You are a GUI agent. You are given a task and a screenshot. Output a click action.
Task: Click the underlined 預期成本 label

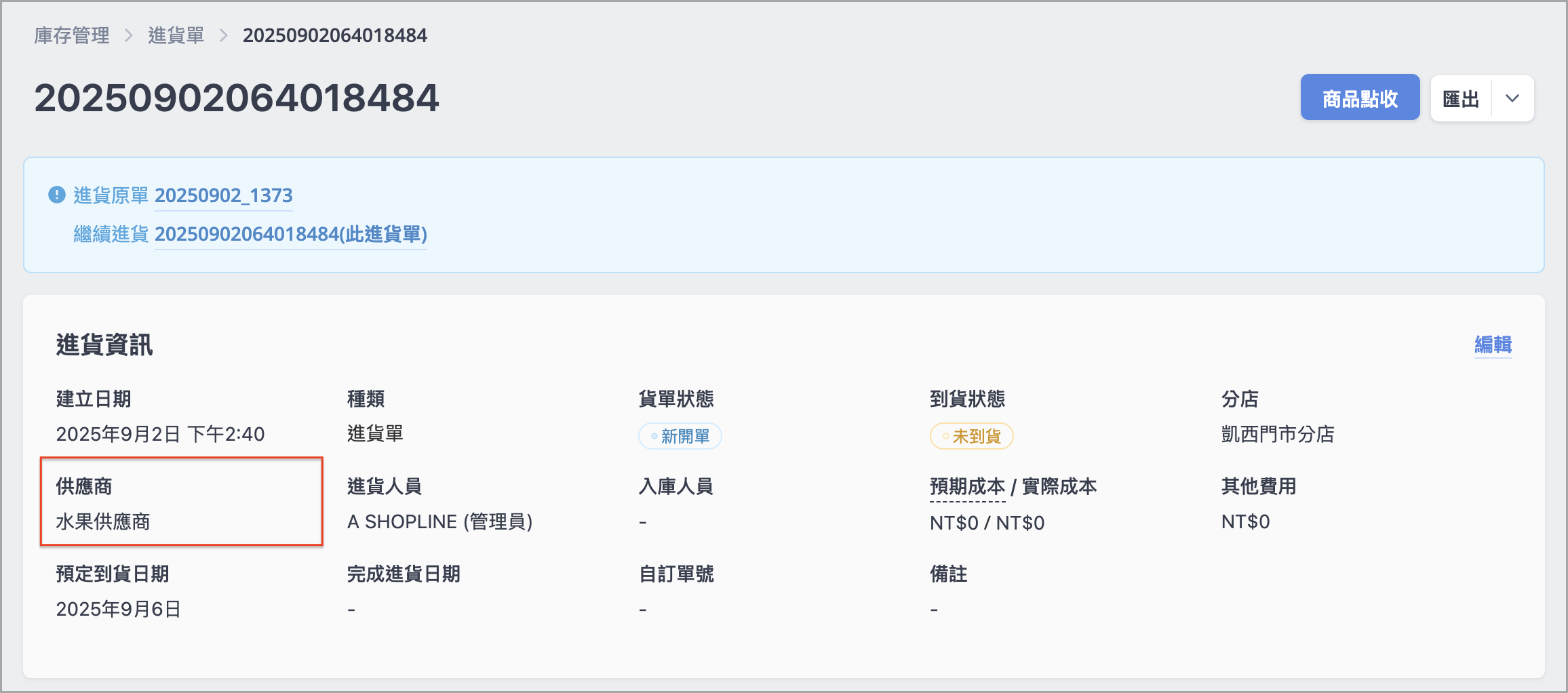click(x=967, y=486)
